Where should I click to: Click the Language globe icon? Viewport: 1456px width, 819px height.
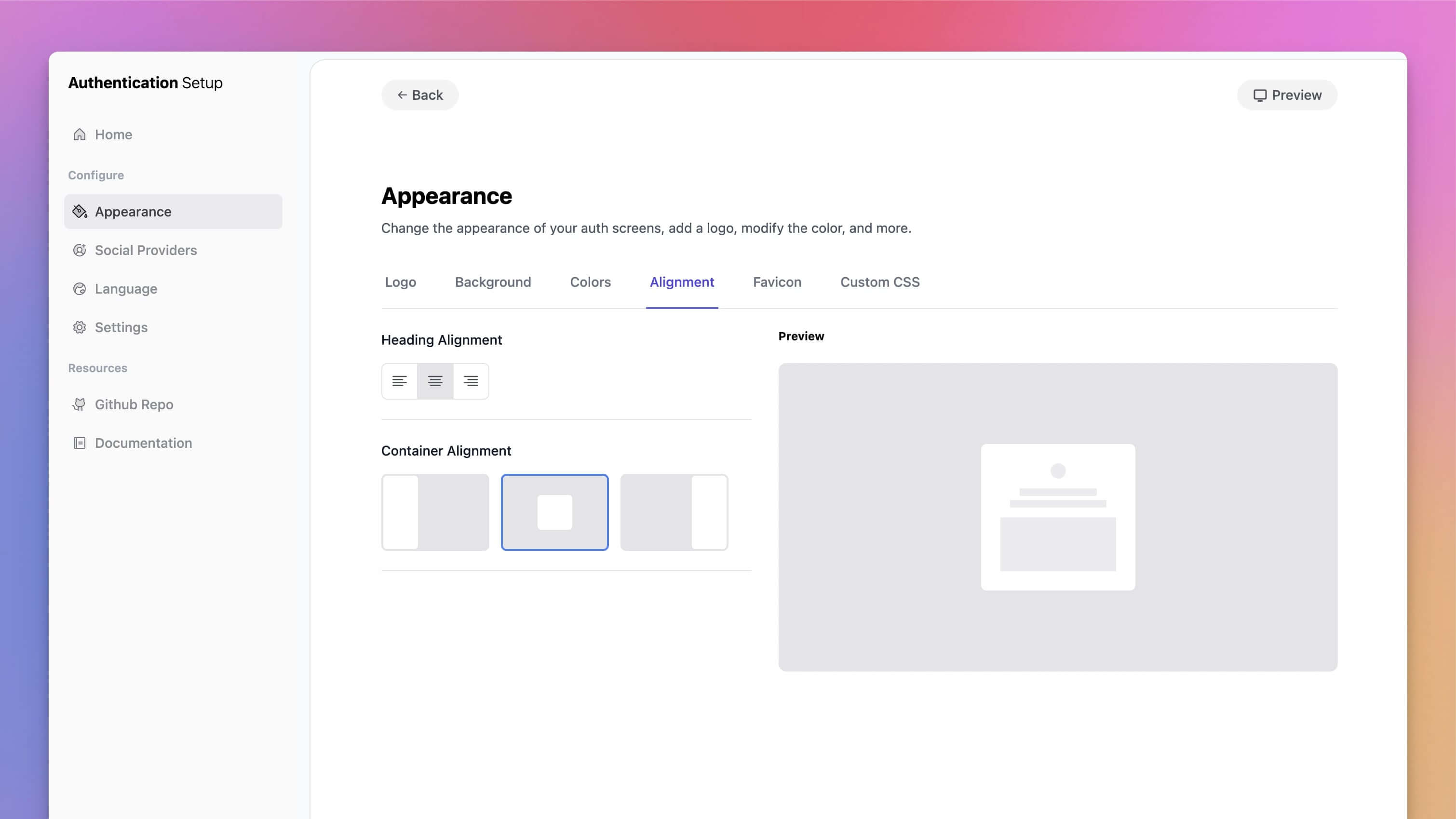tap(80, 289)
